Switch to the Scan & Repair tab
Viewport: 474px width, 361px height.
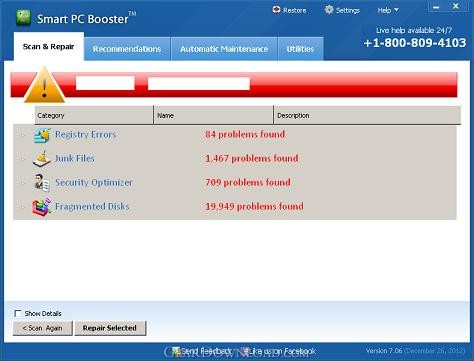tap(49, 47)
